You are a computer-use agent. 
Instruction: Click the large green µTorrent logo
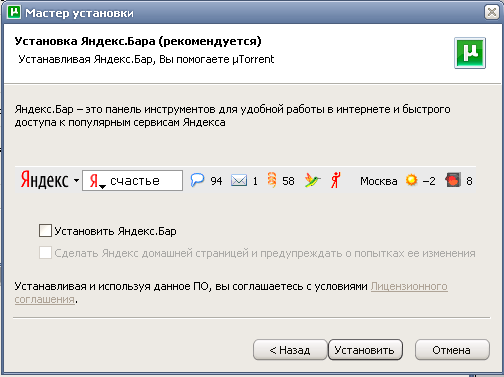(x=470, y=53)
